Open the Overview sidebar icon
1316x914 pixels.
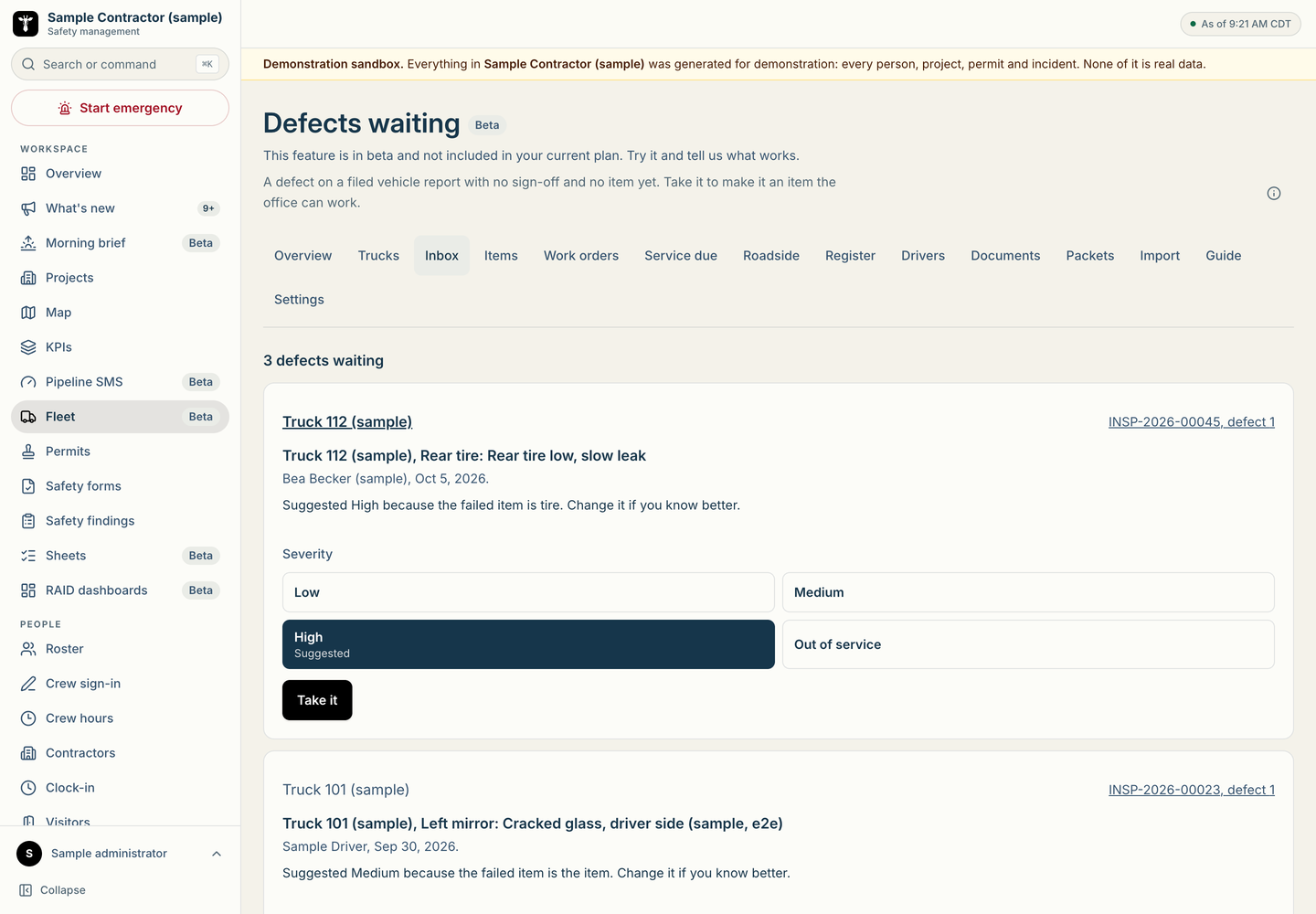pos(28,174)
